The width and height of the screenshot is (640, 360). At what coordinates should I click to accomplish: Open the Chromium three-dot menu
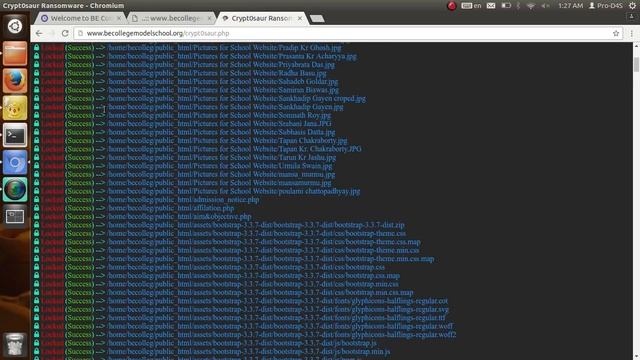(631, 33)
